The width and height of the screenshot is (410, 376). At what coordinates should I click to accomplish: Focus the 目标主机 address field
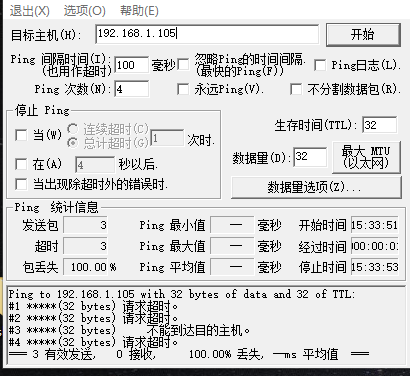click(x=207, y=33)
